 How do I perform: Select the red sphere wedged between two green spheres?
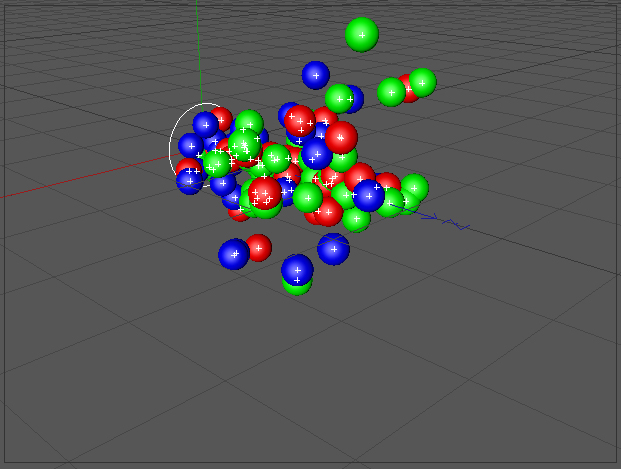pyautogui.click(x=408, y=89)
